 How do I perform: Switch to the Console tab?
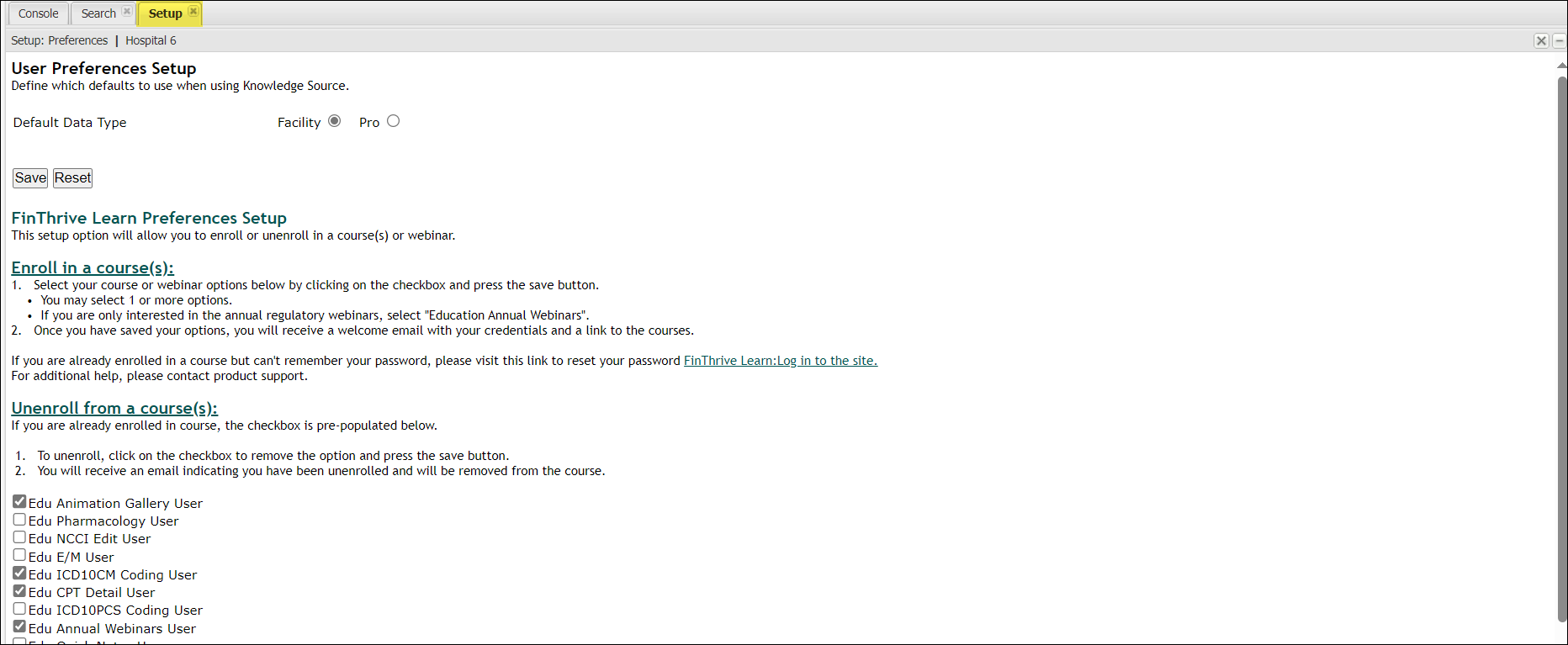click(39, 13)
